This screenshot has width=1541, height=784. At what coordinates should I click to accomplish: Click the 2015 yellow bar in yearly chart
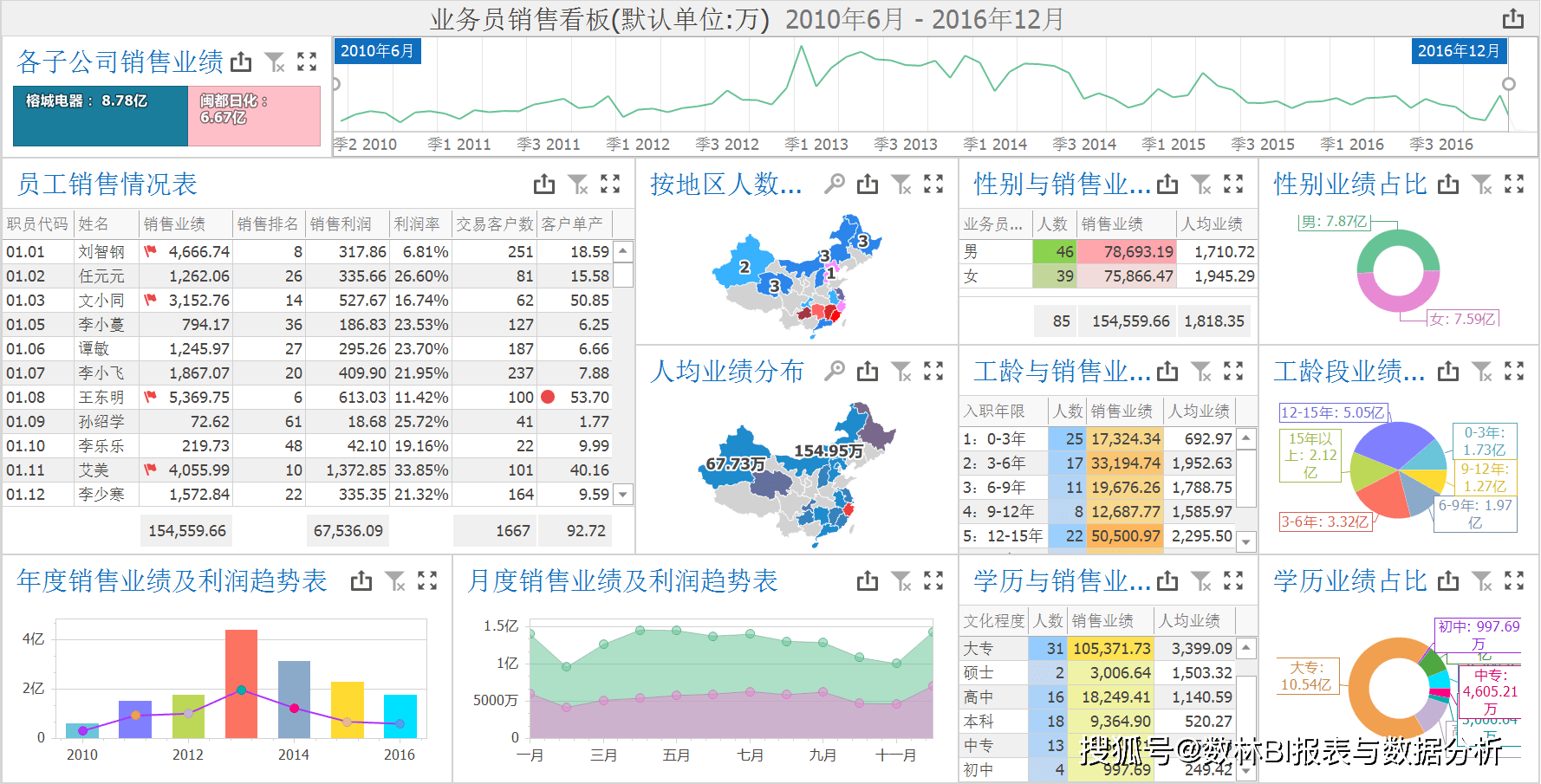pyautogui.click(x=347, y=709)
